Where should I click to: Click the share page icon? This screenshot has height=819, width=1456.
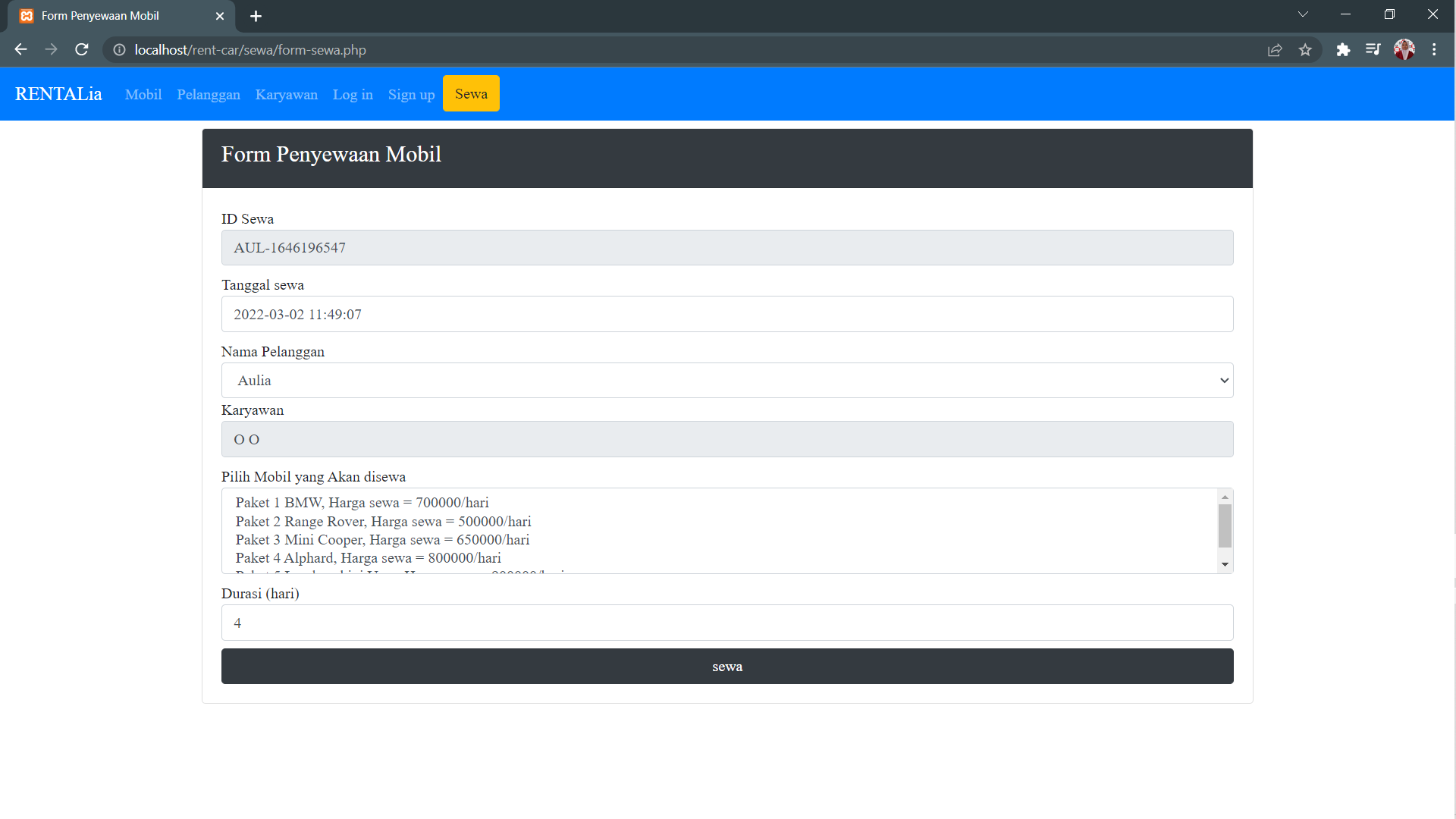point(1275,49)
